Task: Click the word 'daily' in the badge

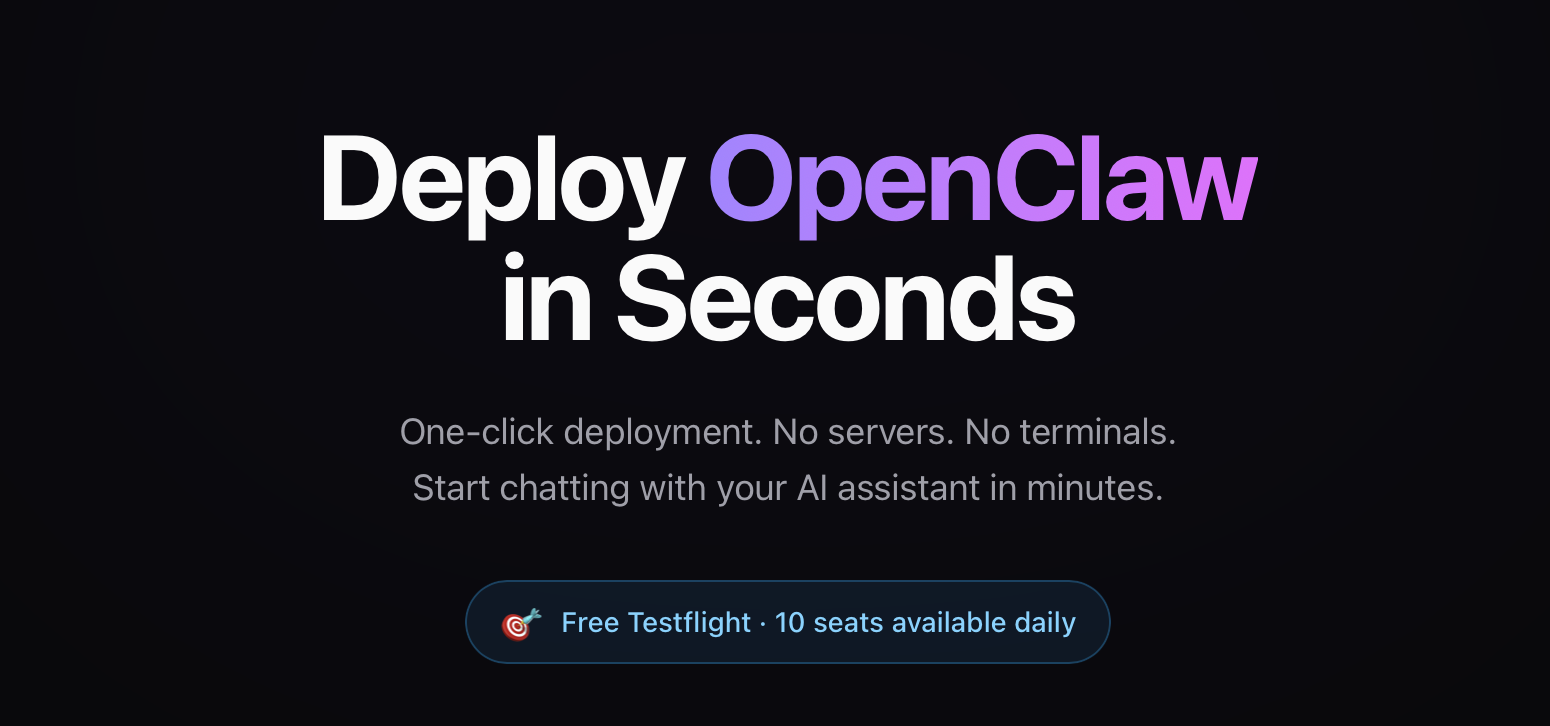Action: tap(1045, 622)
